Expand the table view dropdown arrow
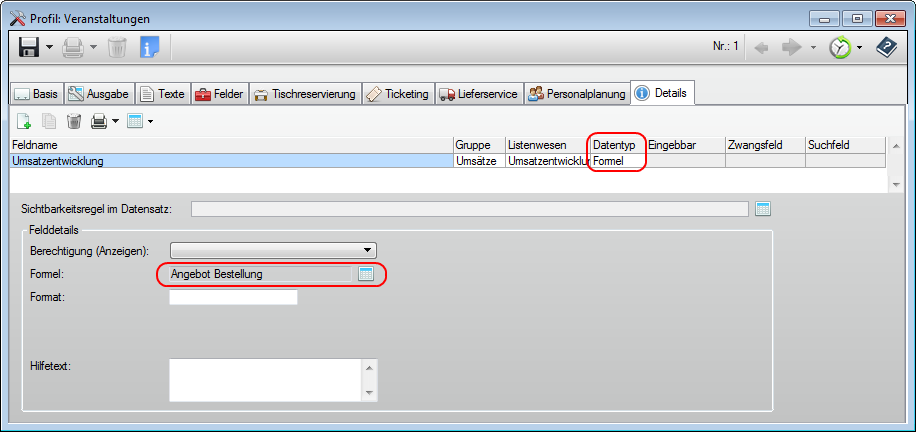This screenshot has width=916, height=432. point(150,122)
